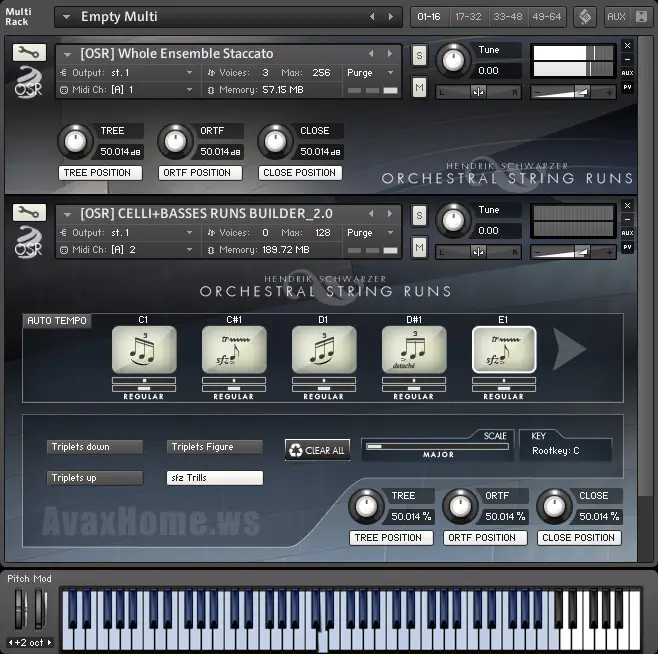The width and height of the screenshot is (658, 654).
Task: Choose the Triplets Figure category
Action: [x=215, y=447]
